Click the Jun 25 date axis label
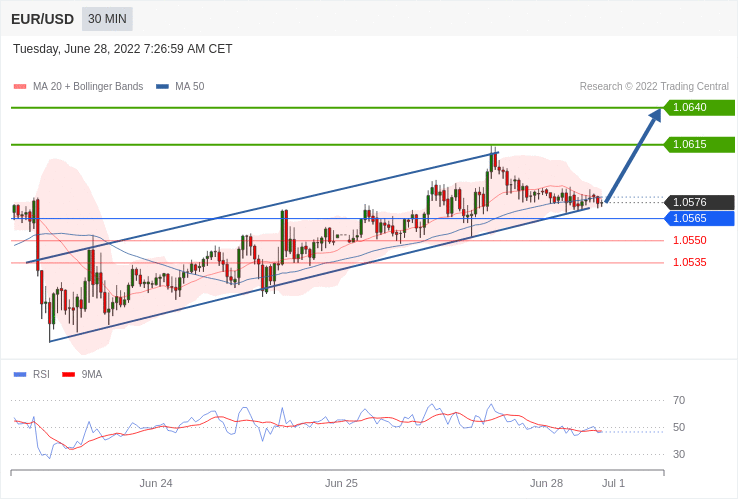The image size is (738, 500). [341, 483]
